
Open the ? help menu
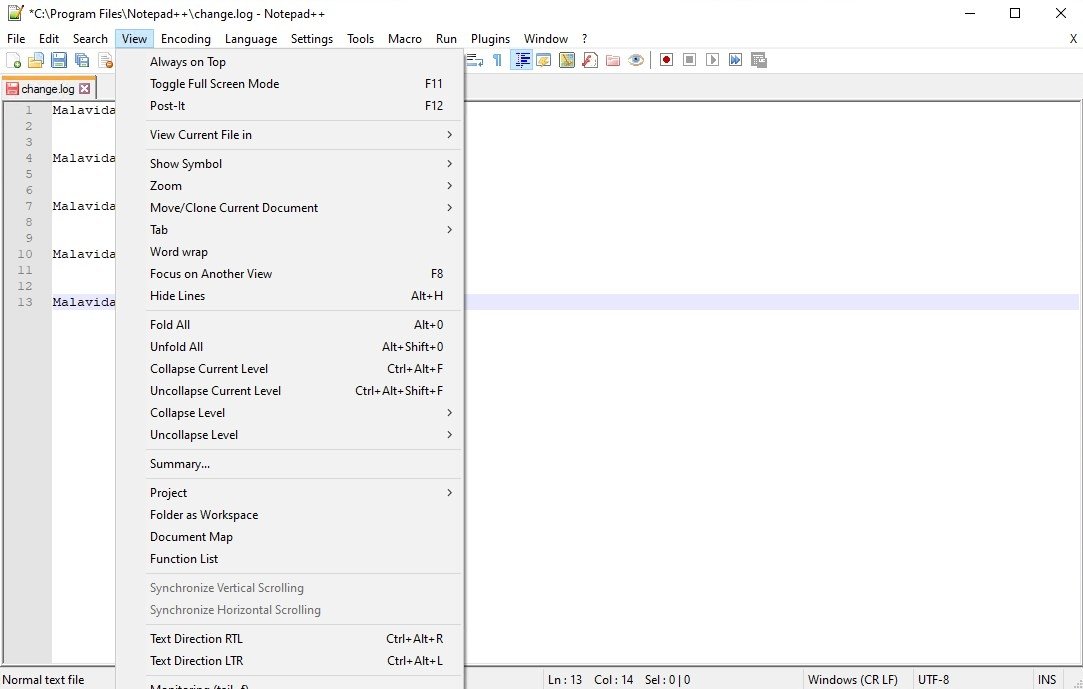[584, 39]
